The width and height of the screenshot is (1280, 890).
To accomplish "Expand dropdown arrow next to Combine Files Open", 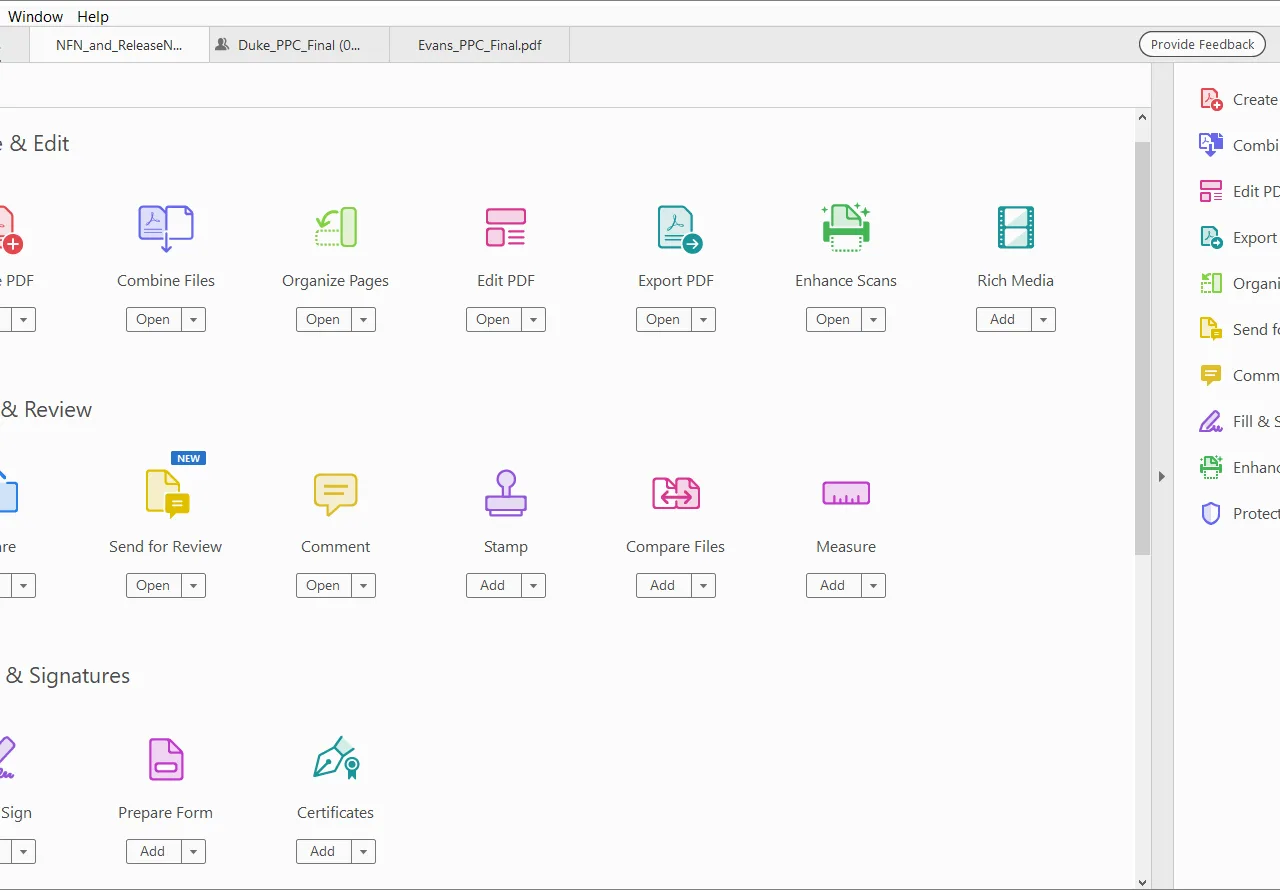I will point(194,320).
